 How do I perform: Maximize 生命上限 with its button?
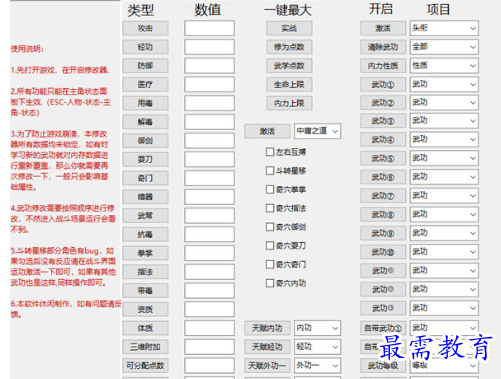[289, 85]
